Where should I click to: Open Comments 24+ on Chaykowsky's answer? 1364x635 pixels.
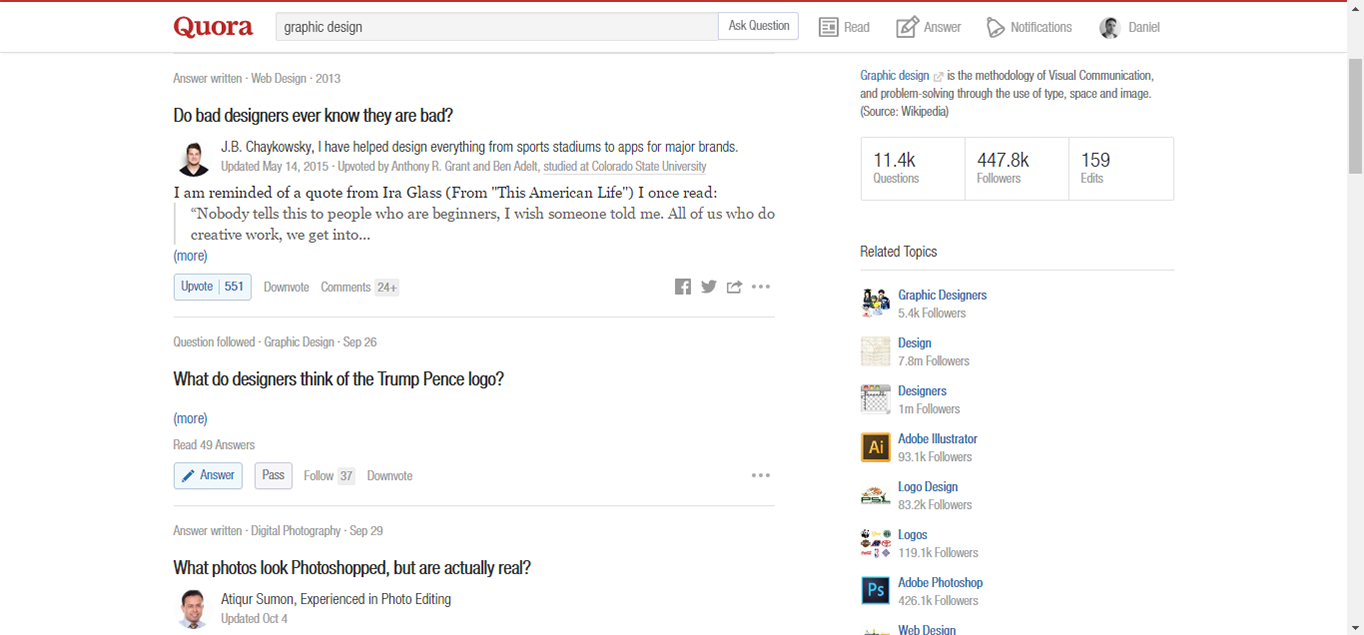click(x=360, y=287)
